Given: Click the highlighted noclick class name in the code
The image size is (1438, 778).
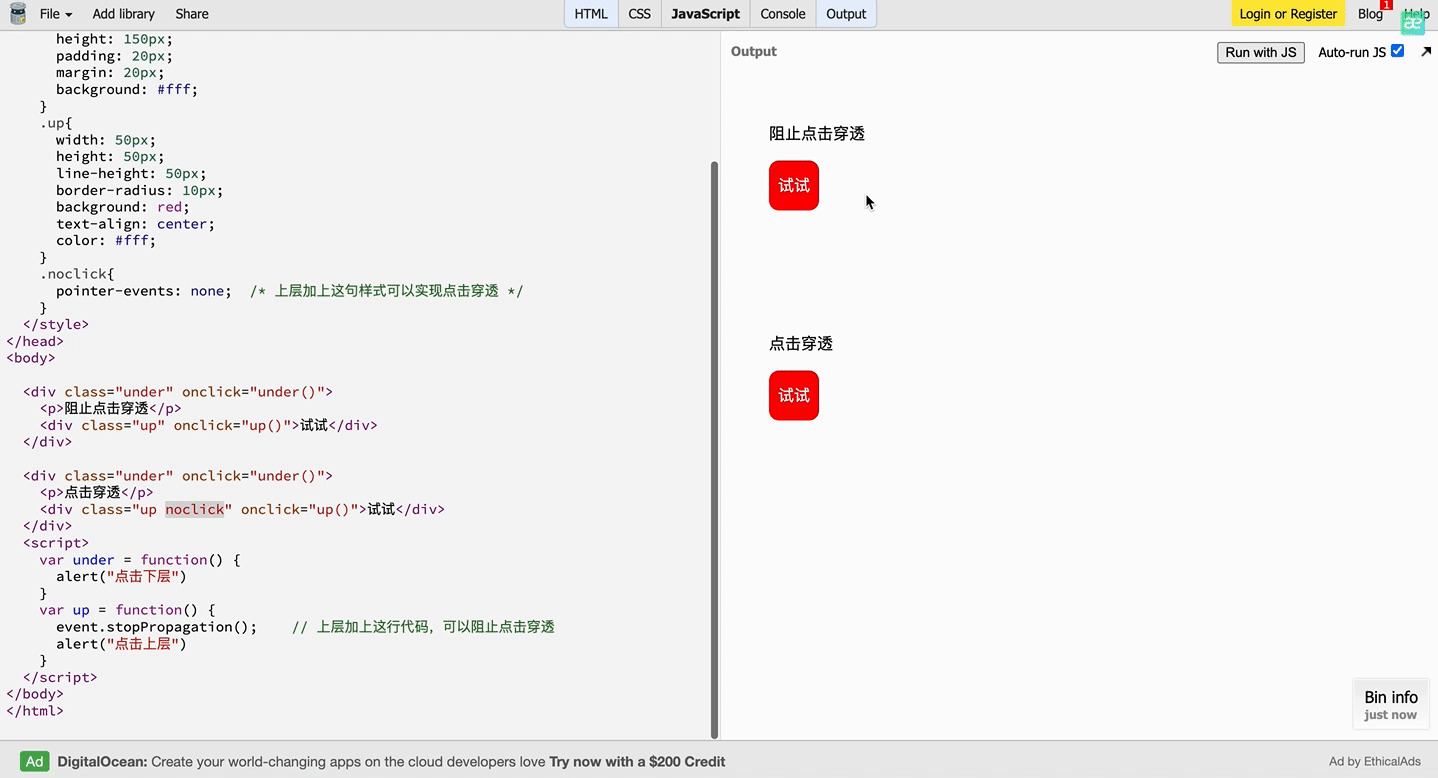Looking at the screenshot, I should coord(195,509).
